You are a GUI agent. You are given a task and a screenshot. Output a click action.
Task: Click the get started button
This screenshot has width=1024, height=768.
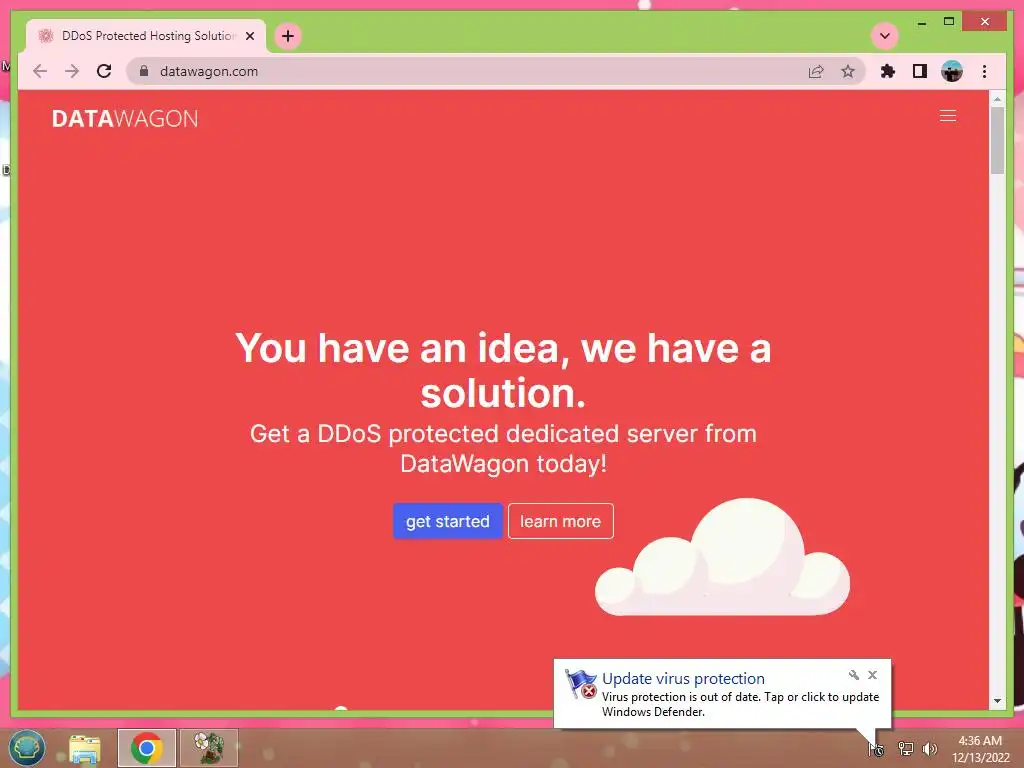click(x=447, y=521)
